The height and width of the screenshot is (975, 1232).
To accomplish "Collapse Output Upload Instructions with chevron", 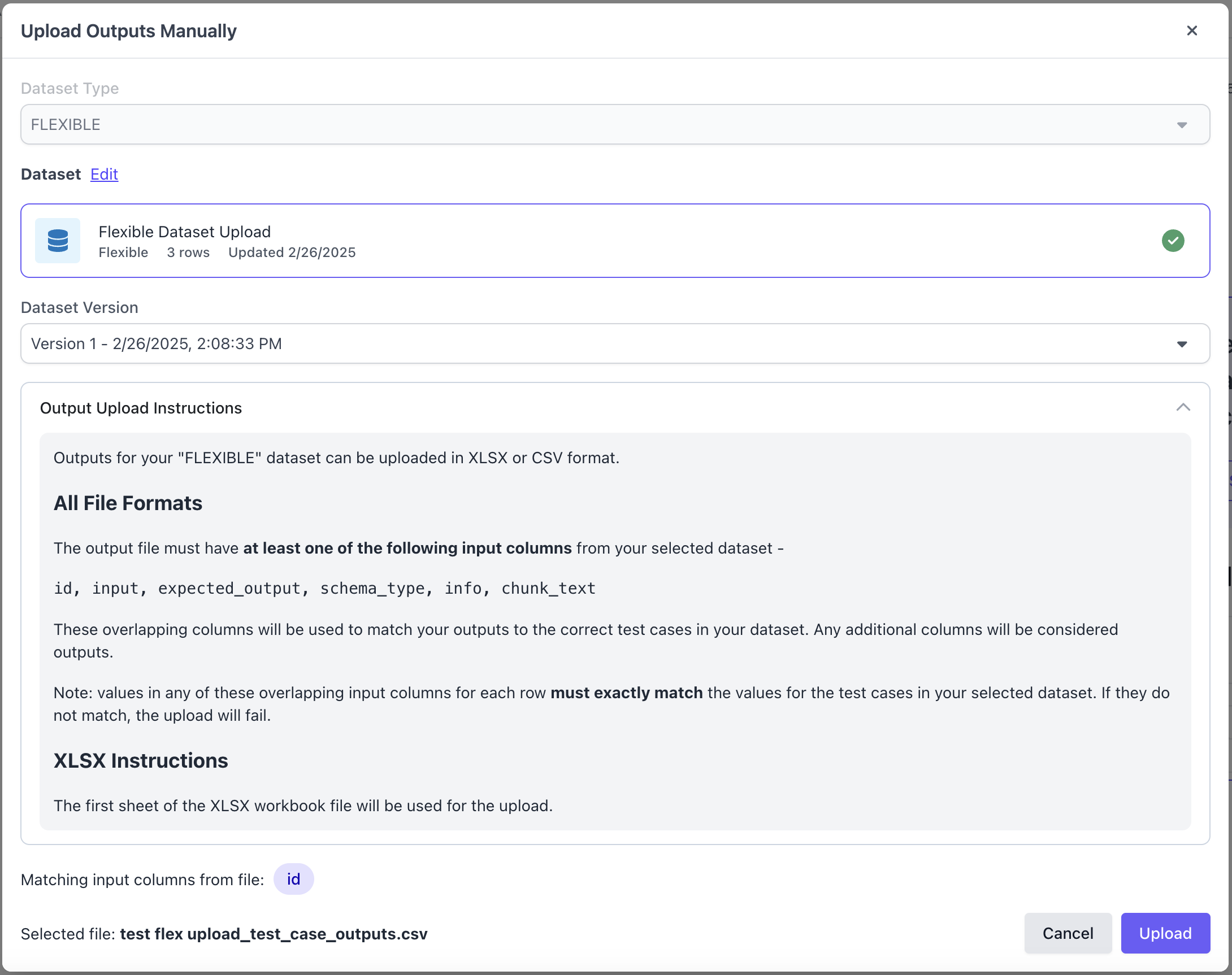I will 1183,408.
